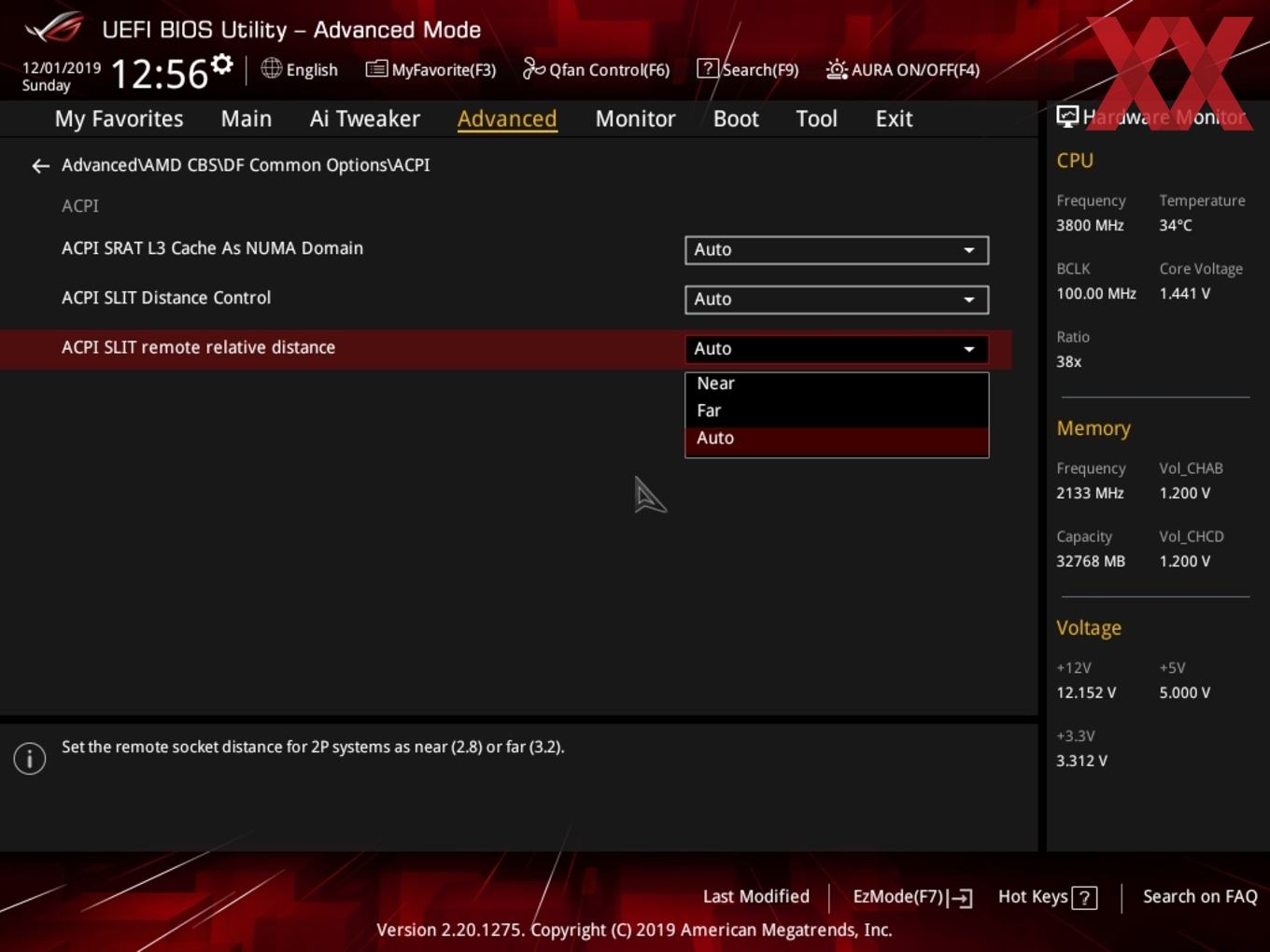This screenshot has height=952, width=1270.
Task: Click the Search(F9) question mark icon
Action: [x=708, y=69]
